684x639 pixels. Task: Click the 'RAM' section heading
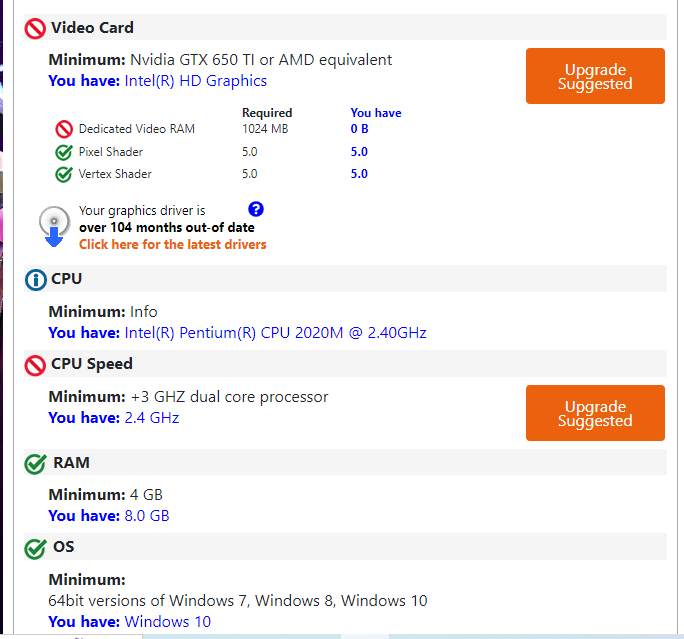(x=71, y=463)
